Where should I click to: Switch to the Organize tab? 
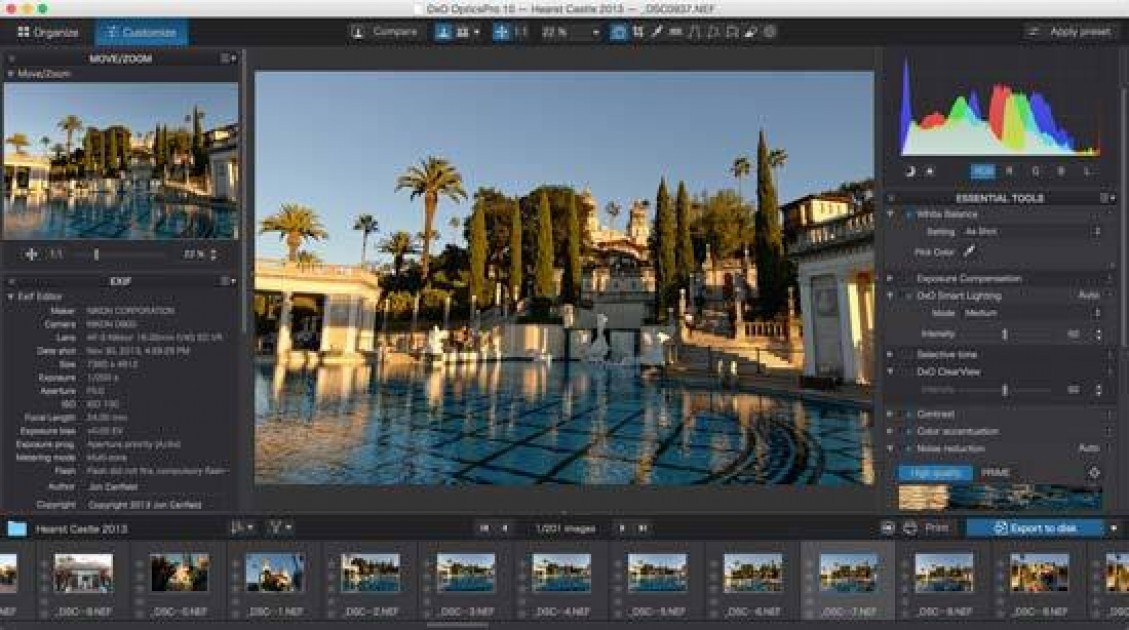pyautogui.click(x=48, y=31)
